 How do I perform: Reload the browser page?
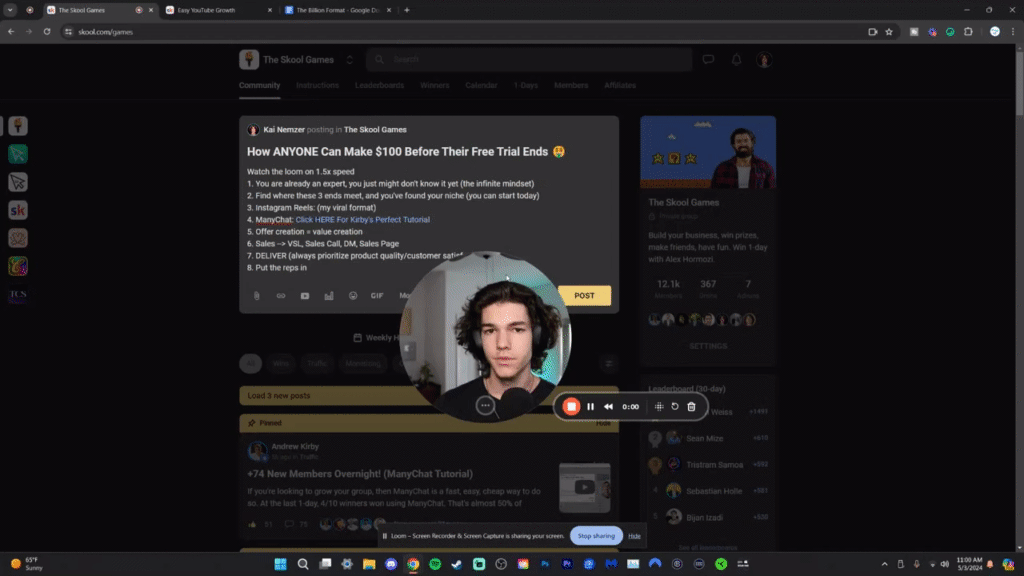tap(47, 31)
